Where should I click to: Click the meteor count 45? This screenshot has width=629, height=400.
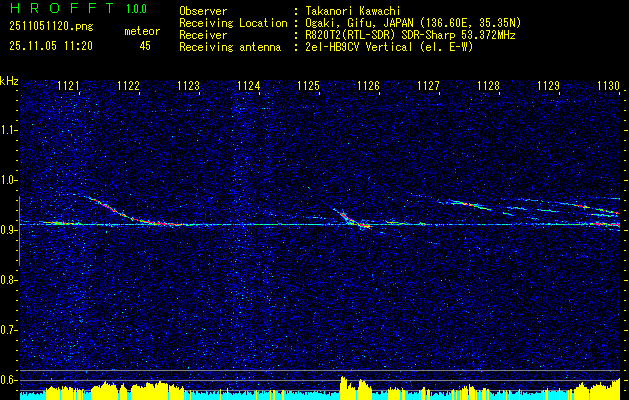145,46
